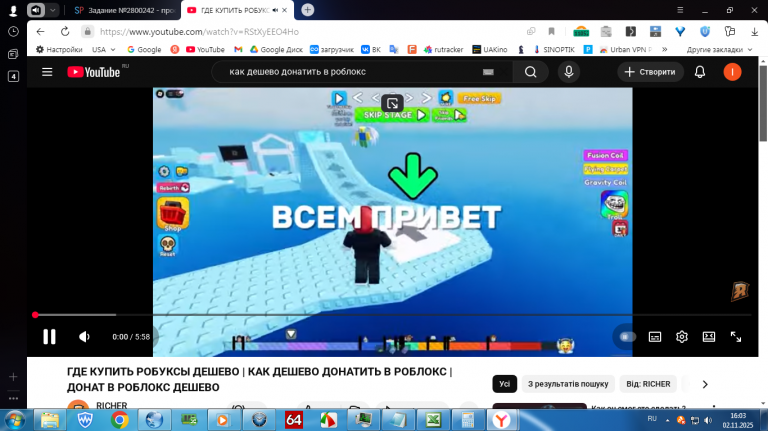Screen dimensions: 768x431
Task: Bookmark this page with the ribbon icon
Action: [x=552, y=31]
